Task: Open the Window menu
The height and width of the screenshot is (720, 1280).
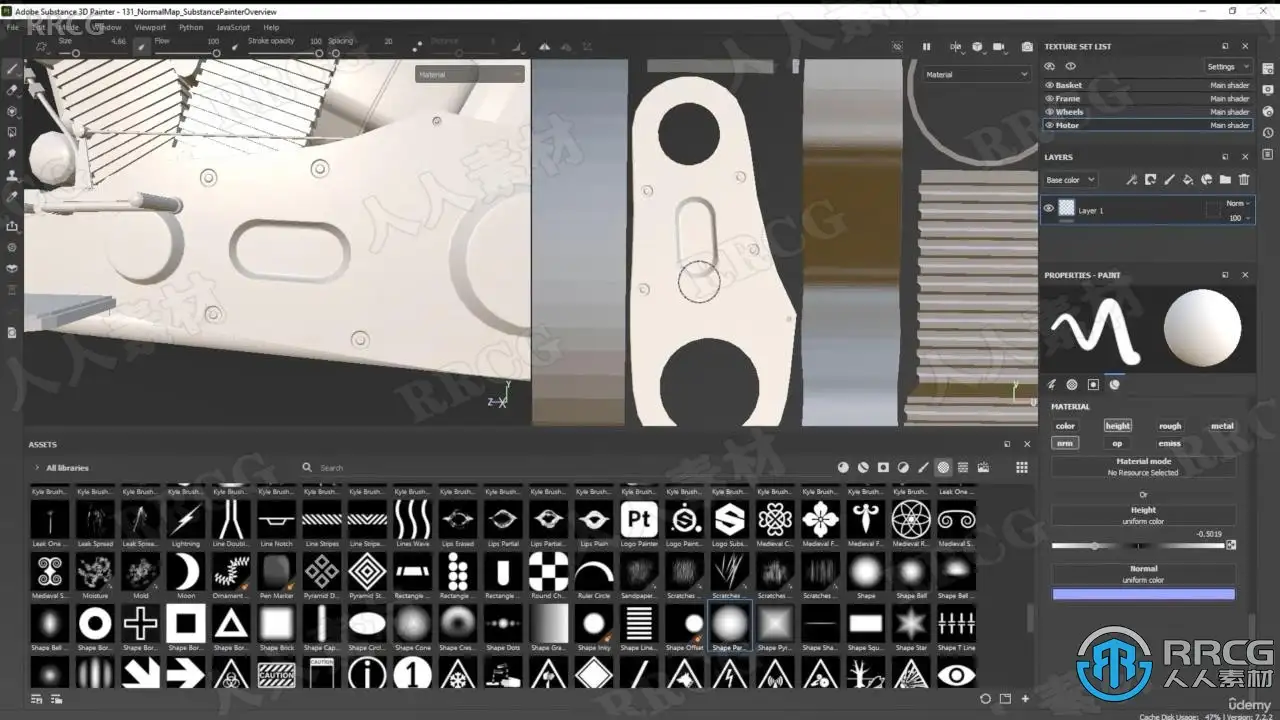Action: pos(107,27)
